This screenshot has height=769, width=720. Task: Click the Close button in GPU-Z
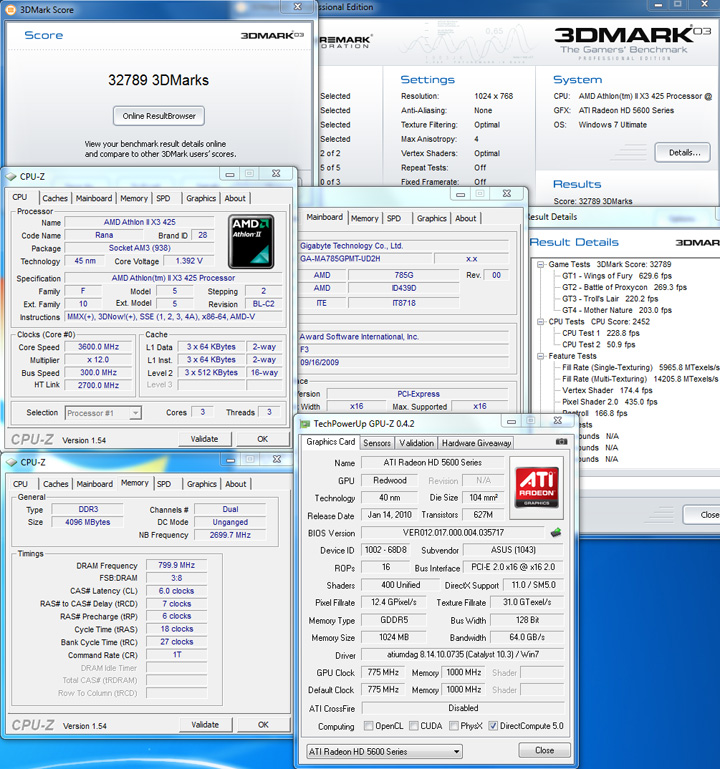point(544,750)
